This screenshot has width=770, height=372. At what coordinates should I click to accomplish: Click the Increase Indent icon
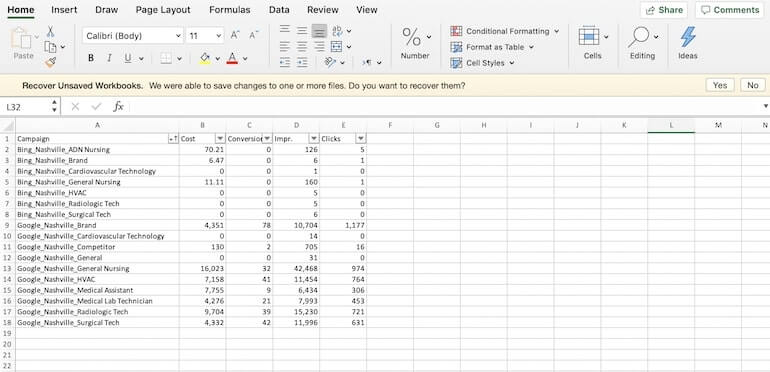coord(302,62)
